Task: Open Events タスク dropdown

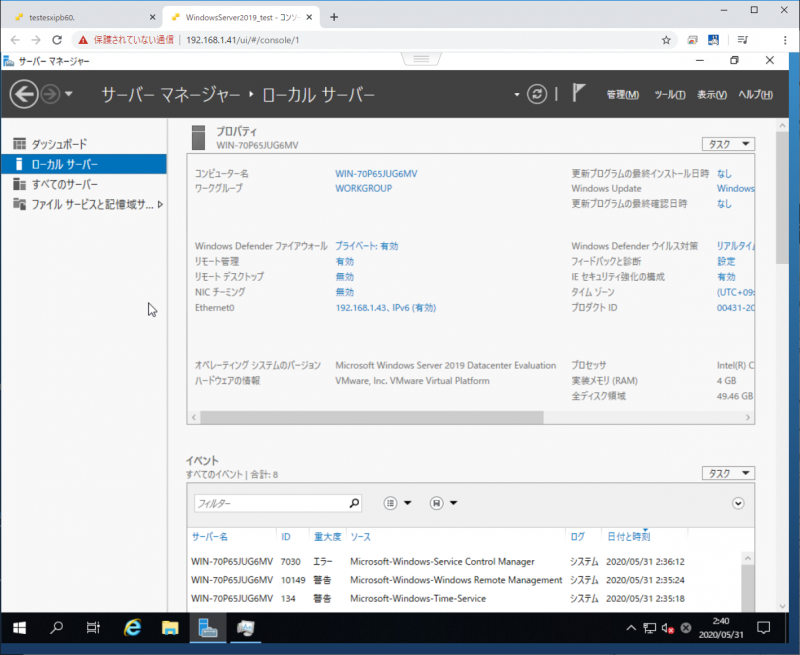Action: (x=728, y=473)
